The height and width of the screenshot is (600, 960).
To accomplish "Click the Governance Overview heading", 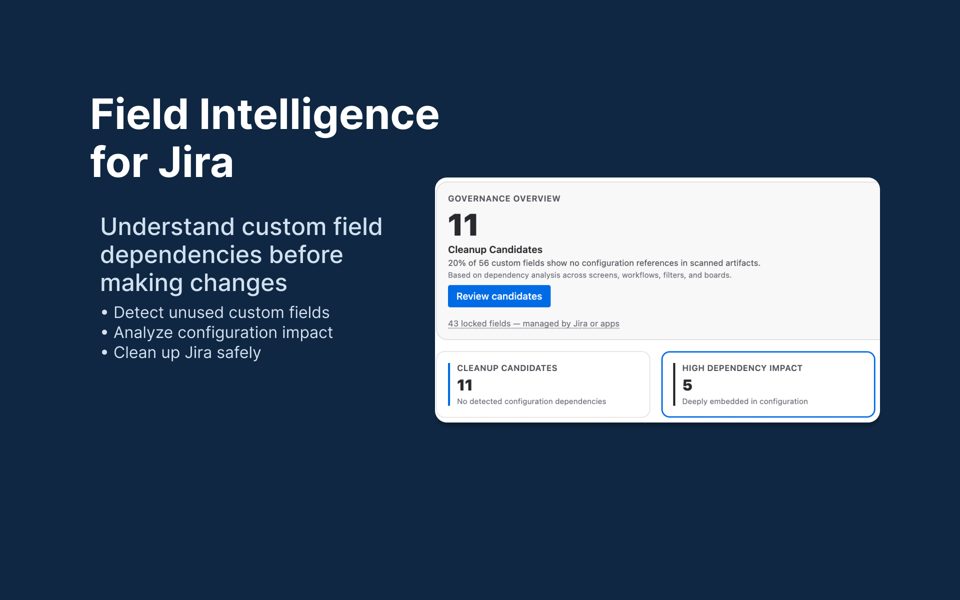I will [x=504, y=199].
